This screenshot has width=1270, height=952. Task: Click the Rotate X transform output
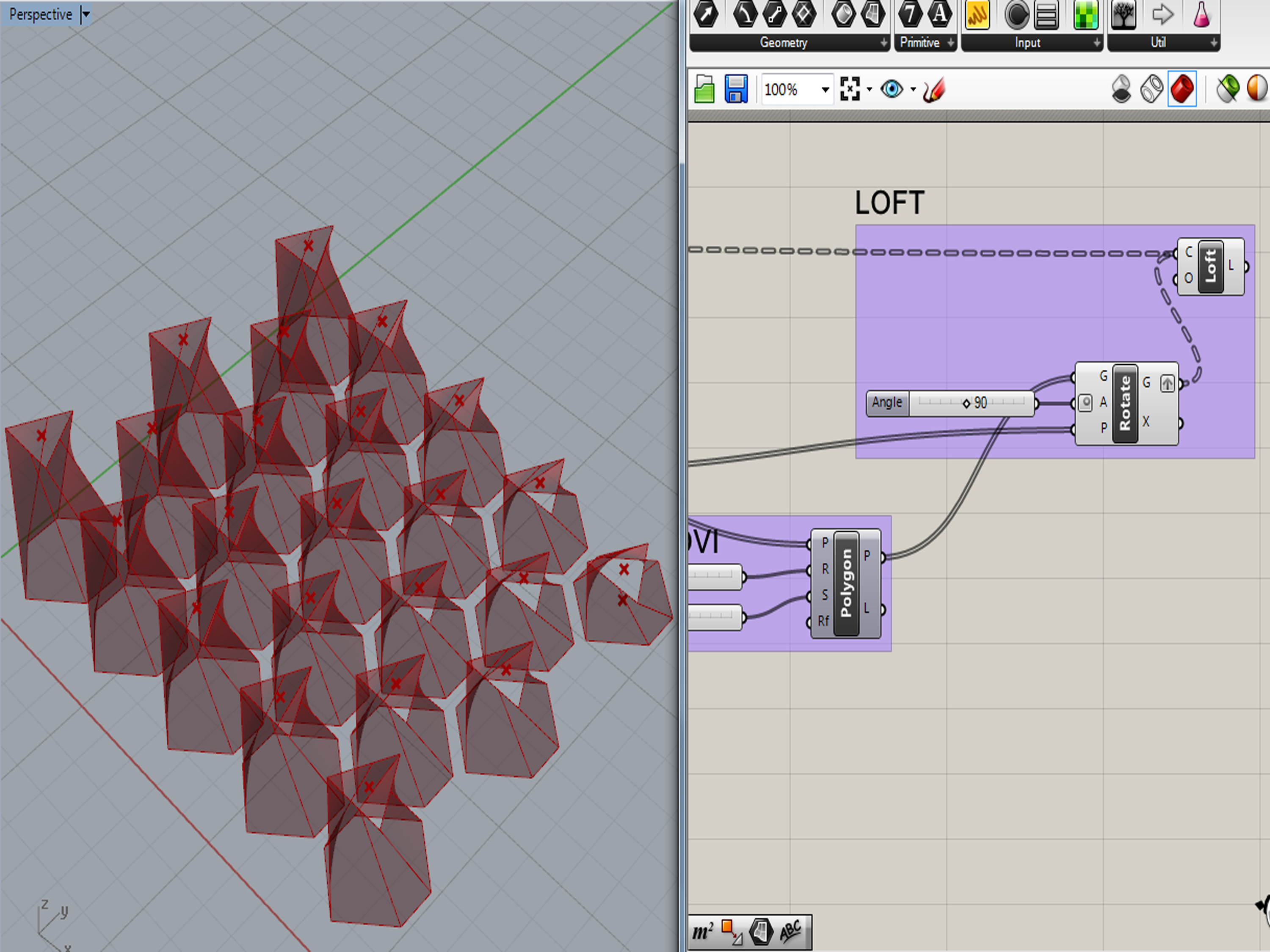(x=1146, y=422)
